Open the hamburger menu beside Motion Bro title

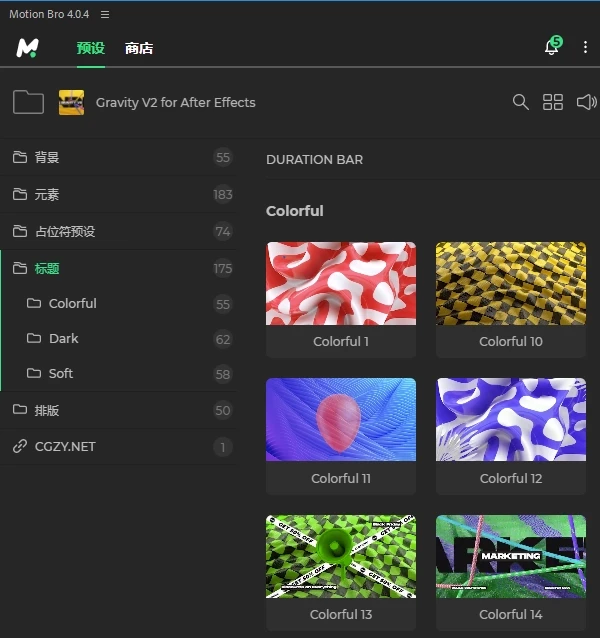click(x=105, y=14)
